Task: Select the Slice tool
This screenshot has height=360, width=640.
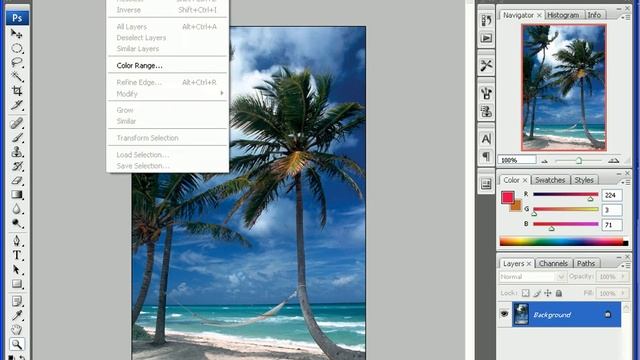Action: (x=16, y=105)
